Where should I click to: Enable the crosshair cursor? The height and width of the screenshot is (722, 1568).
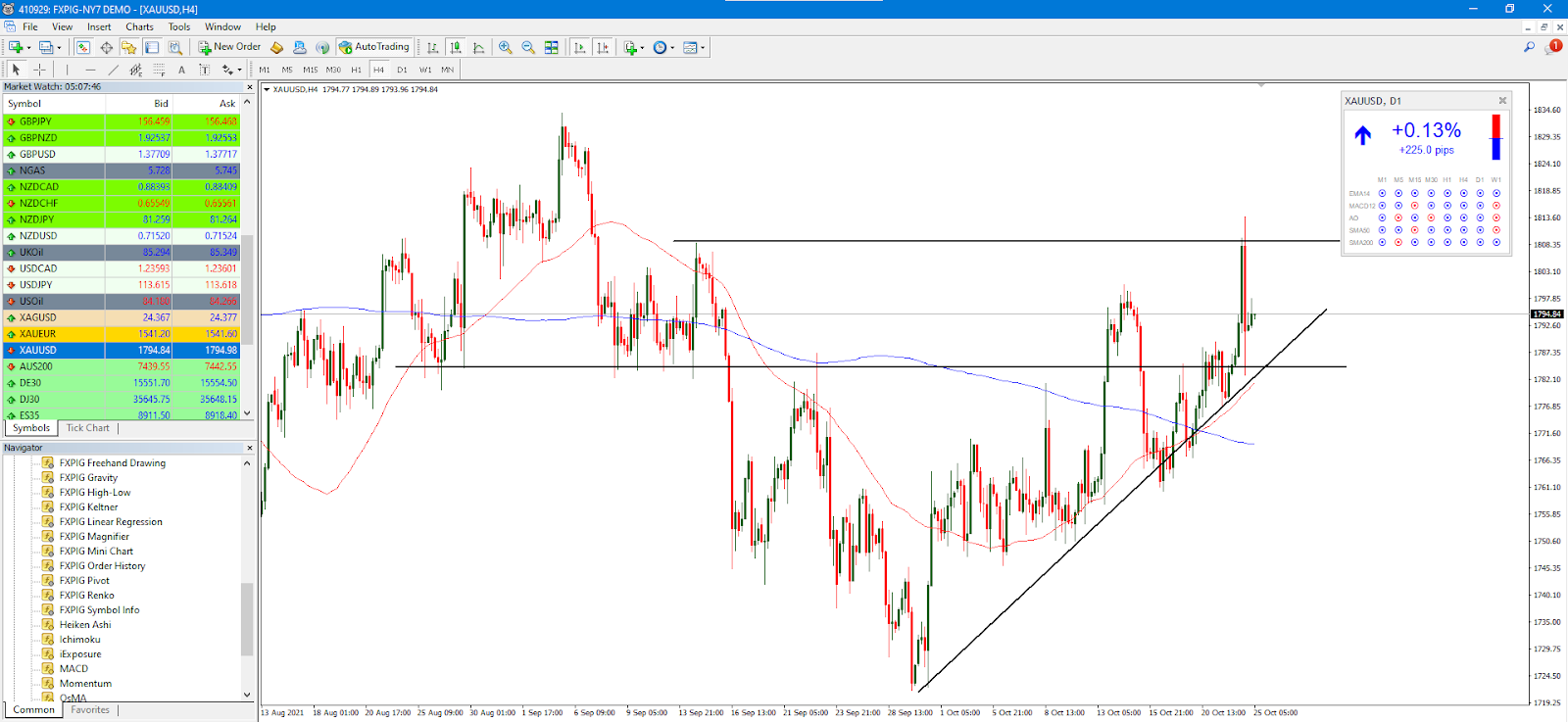39,70
